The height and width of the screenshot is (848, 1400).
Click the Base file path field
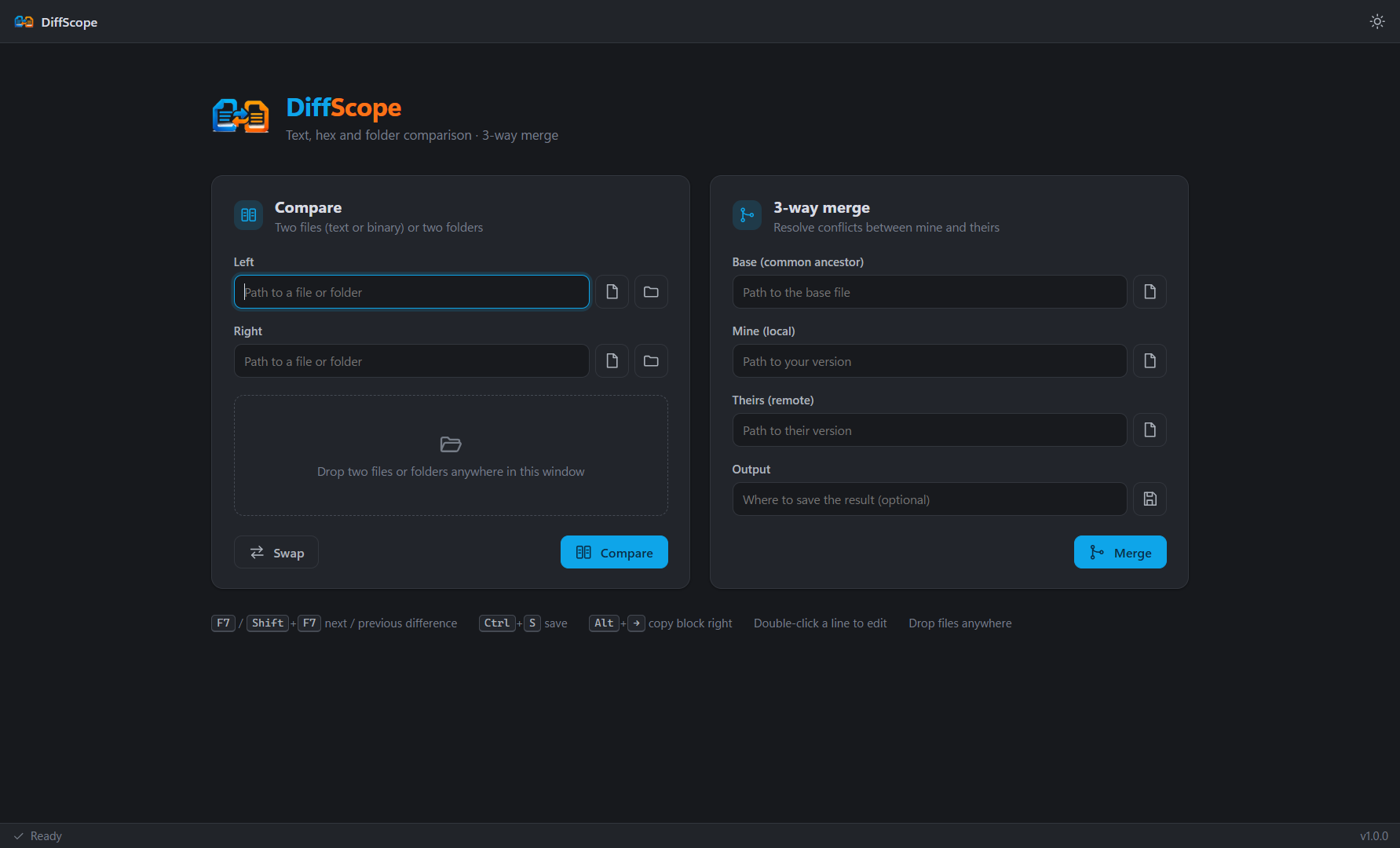(930, 292)
